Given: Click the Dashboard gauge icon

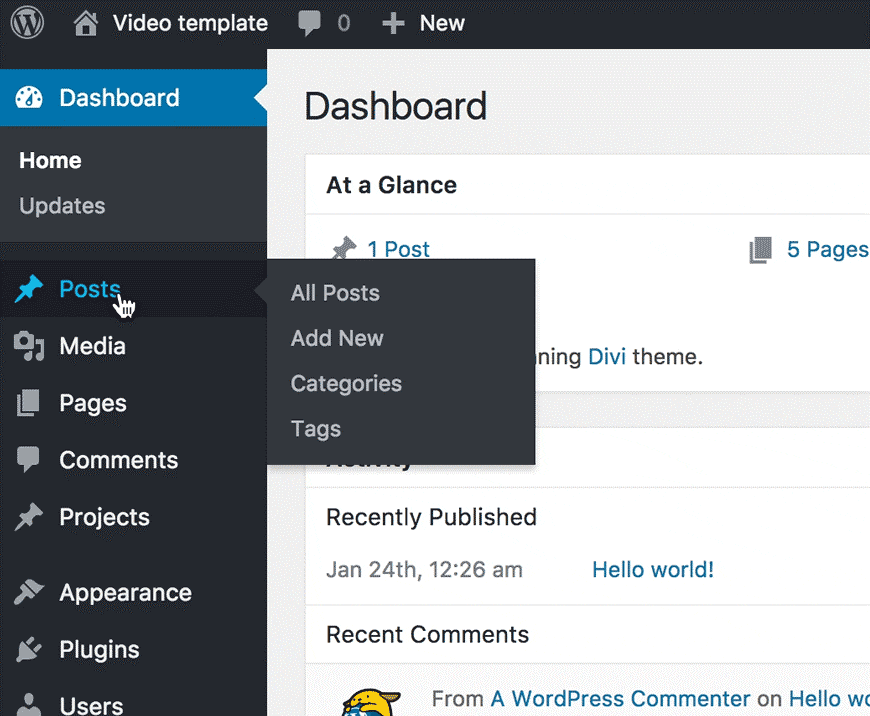Looking at the screenshot, I should (29, 98).
